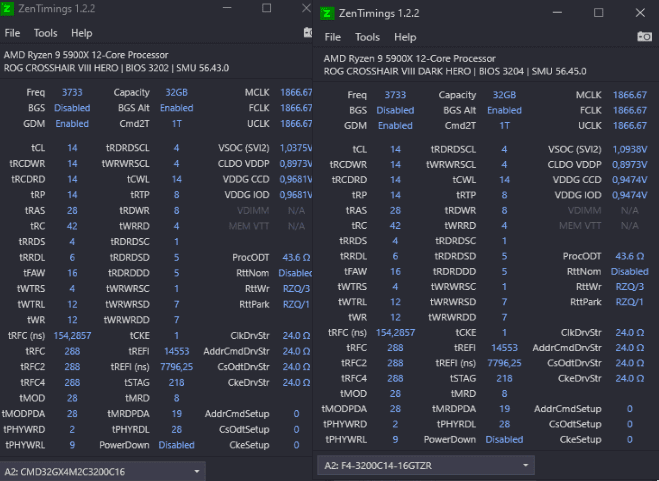This screenshot has width=659, height=481.
Task: Click tMRDPDA value 19 in right window
Action: [504, 409]
